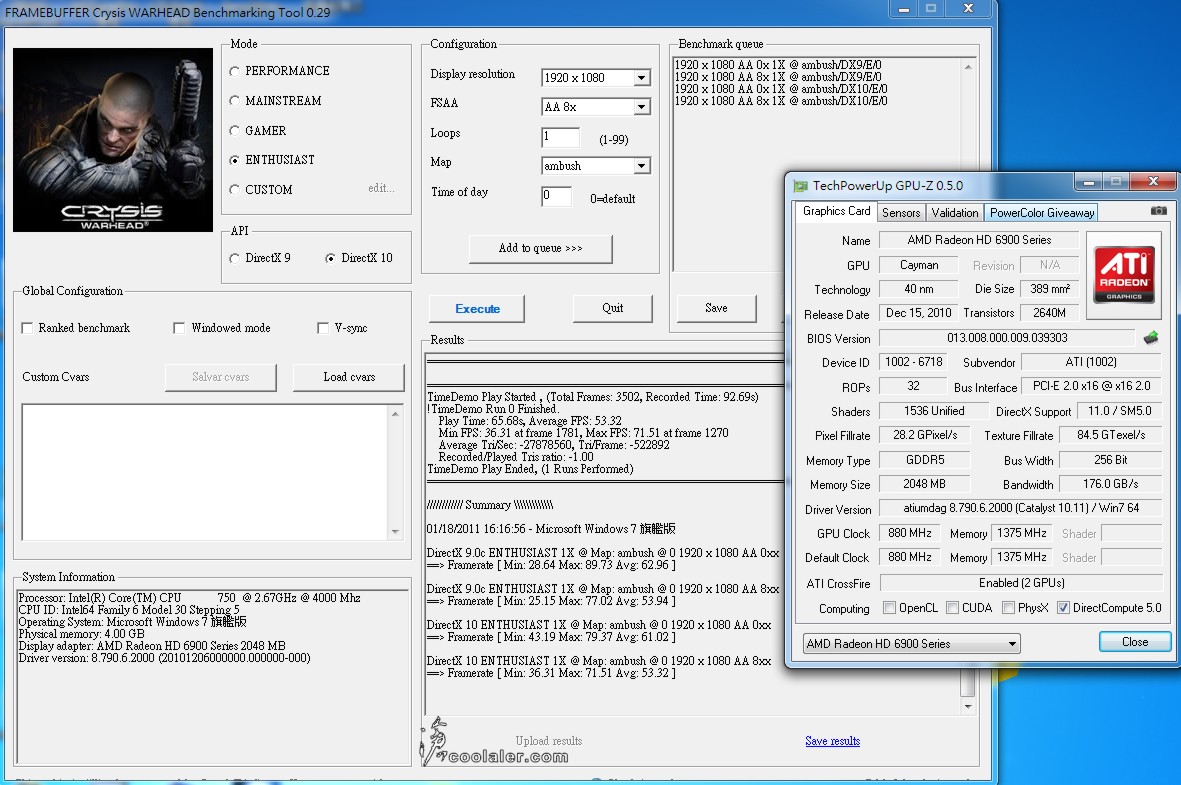The image size is (1181, 785).
Task: Click Bandwidth value 176.0 GB/s
Action: point(1110,484)
